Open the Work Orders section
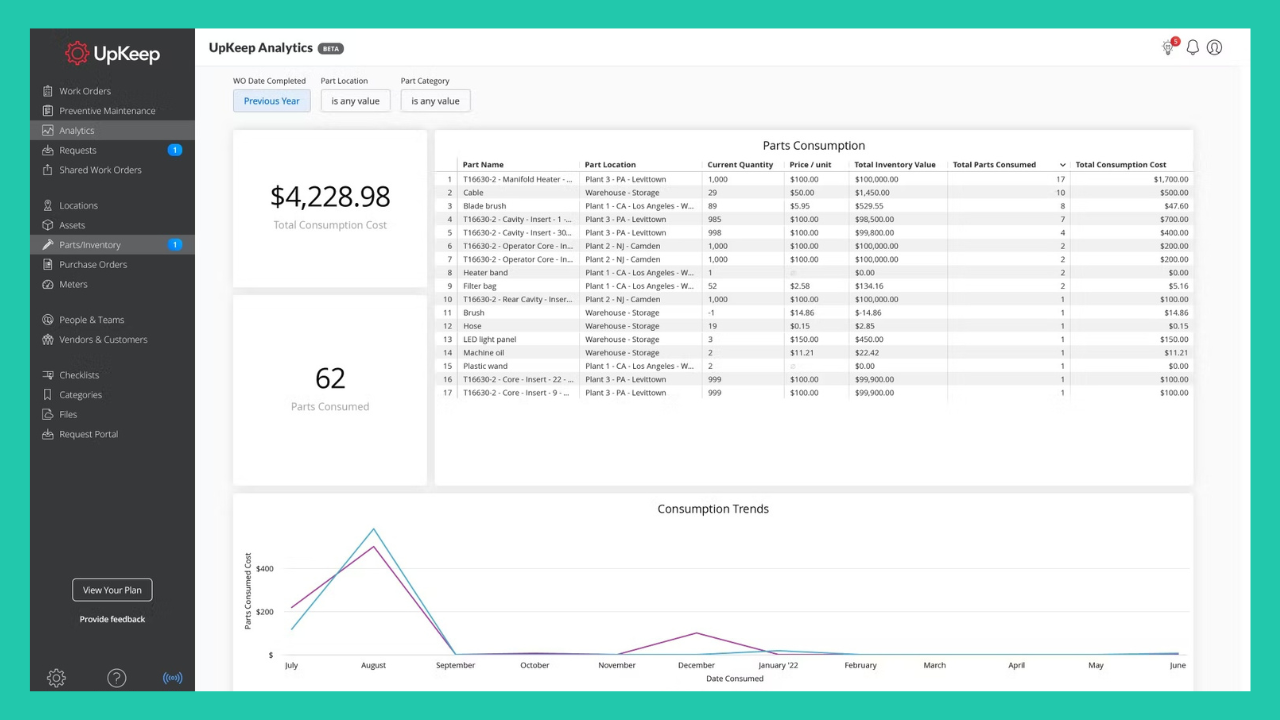1280x720 pixels. (x=84, y=91)
